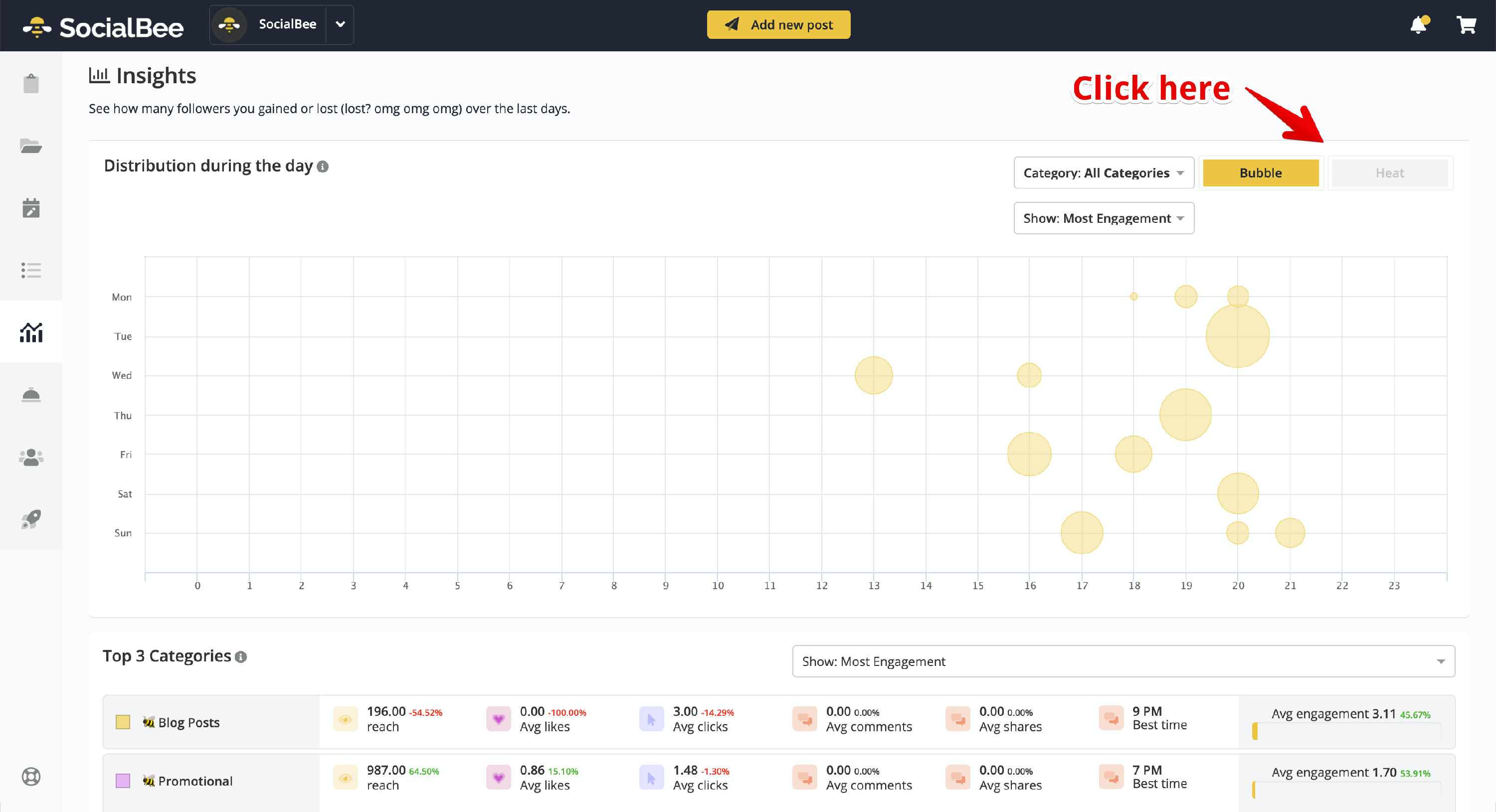Open the analytics chart sidebar icon
Screen dimensions: 1496x812
[x=31, y=332]
